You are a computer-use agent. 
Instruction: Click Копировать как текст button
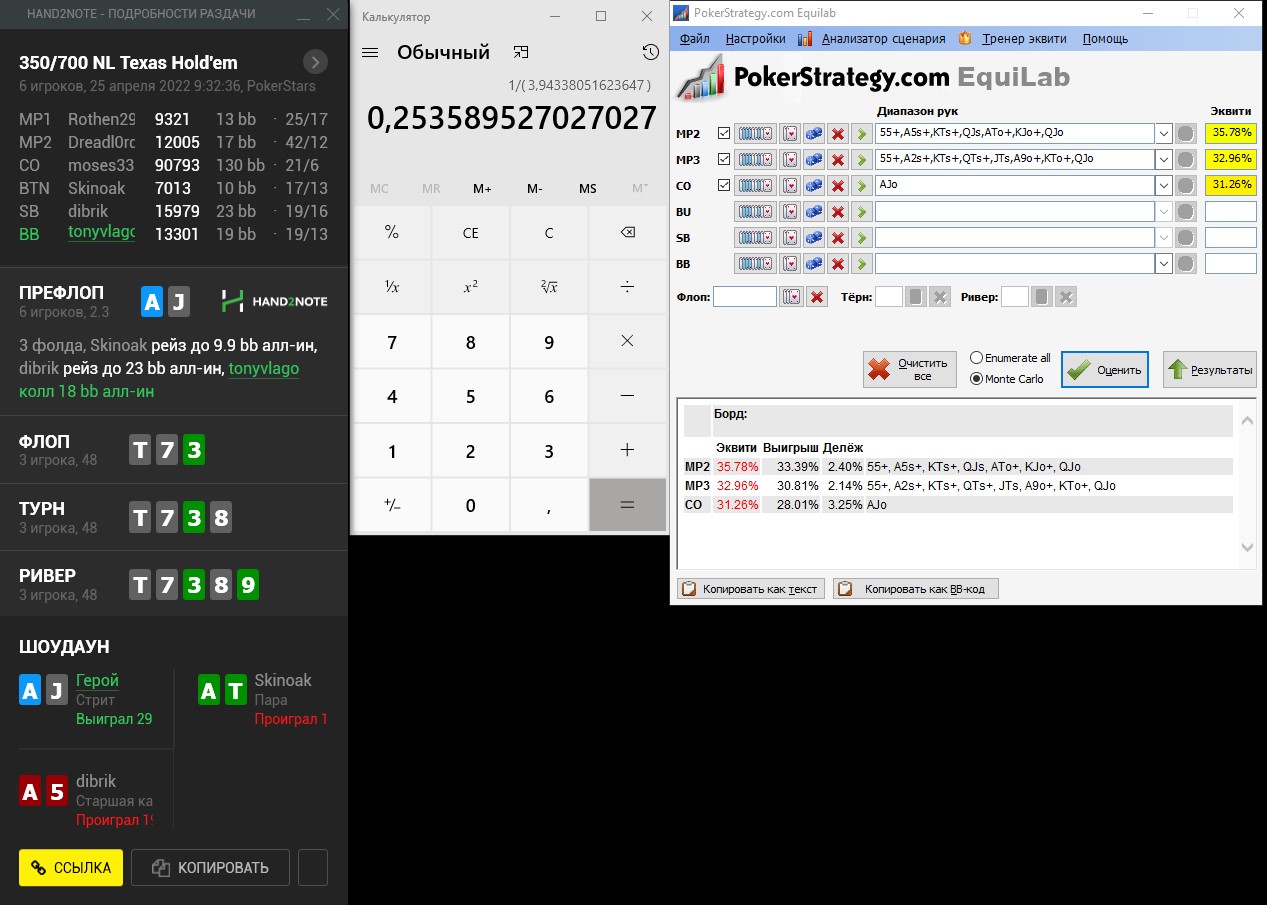pos(751,589)
